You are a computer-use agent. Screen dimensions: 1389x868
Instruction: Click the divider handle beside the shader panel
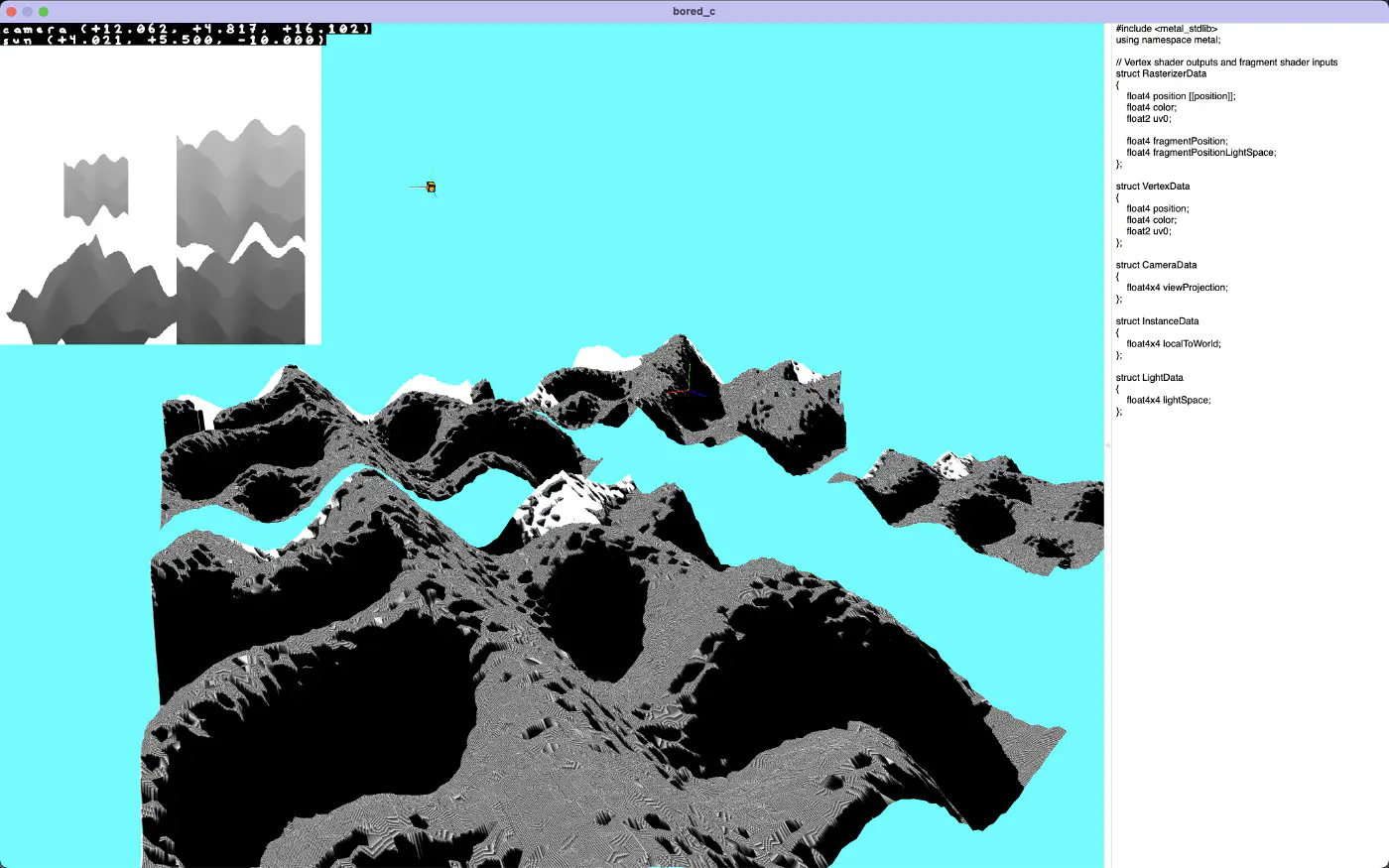coord(1108,445)
